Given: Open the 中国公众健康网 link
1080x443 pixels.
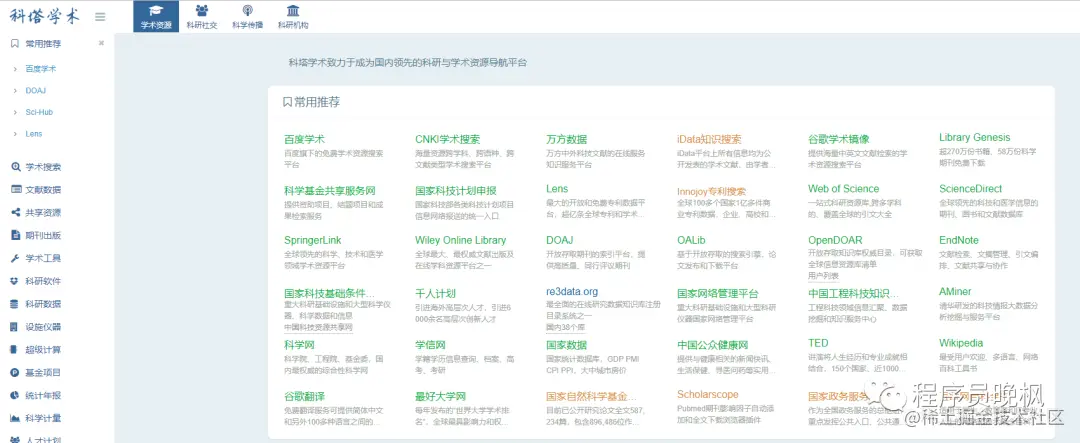Looking at the screenshot, I should [712, 345].
